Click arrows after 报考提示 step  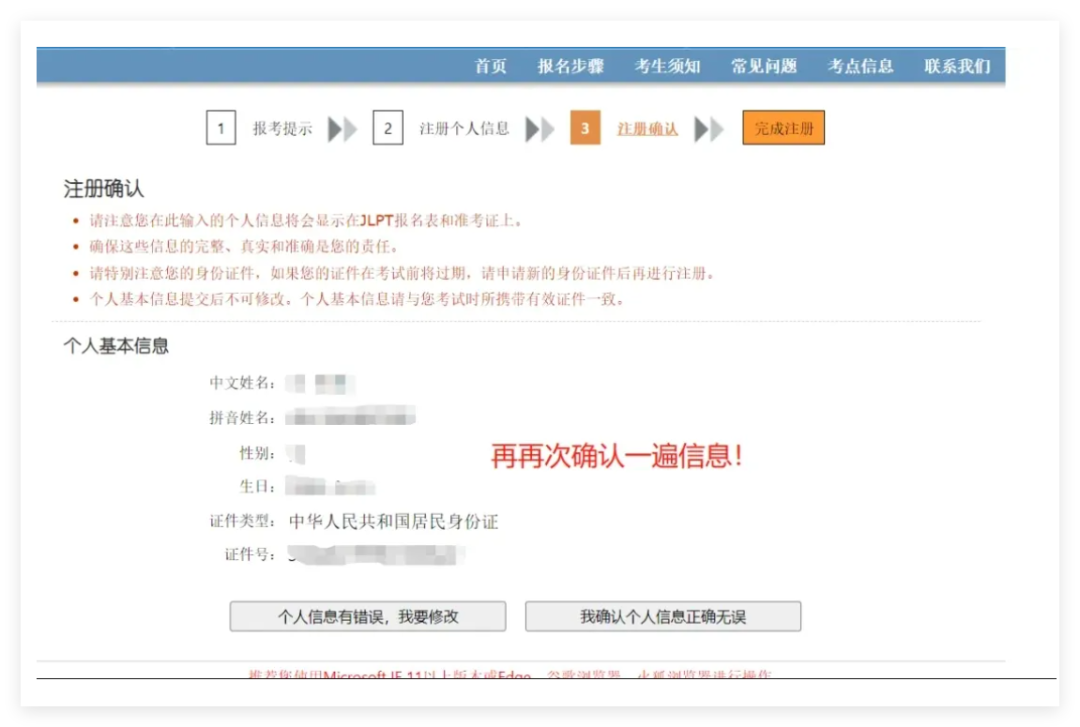tap(342, 129)
